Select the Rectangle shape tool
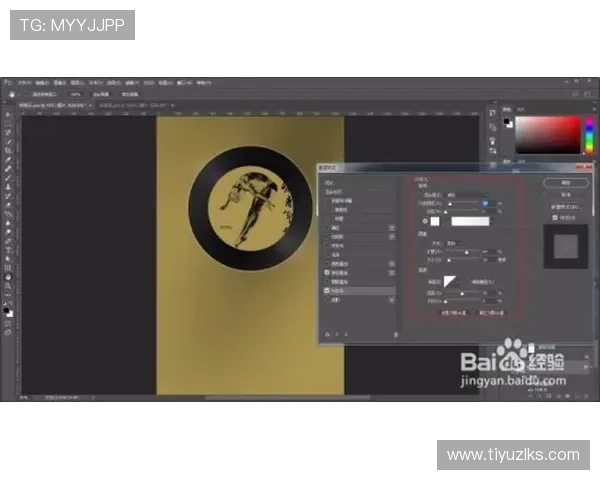The image size is (600, 480). (x=8, y=268)
